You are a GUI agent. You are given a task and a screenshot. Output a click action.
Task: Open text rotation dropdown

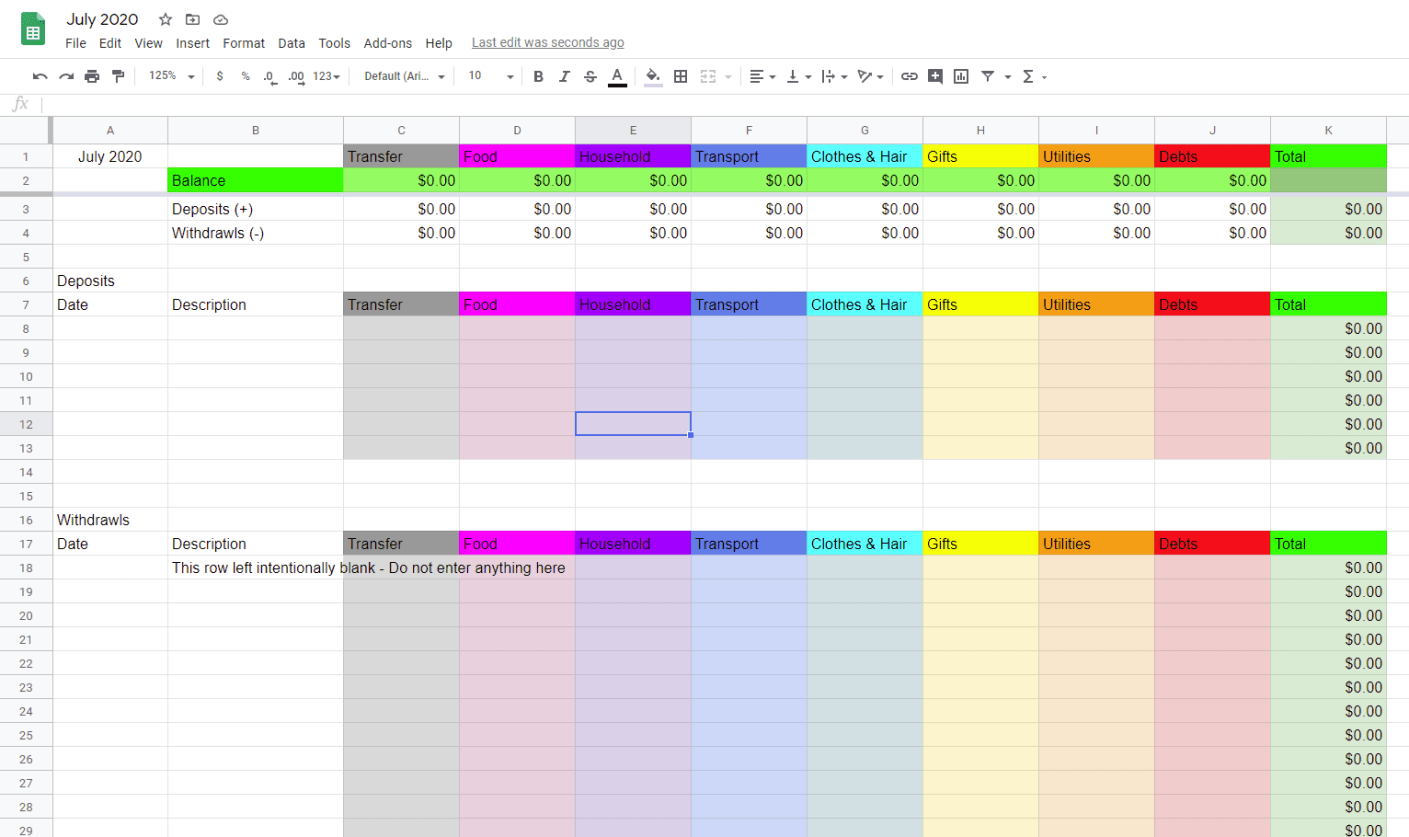pos(870,76)
